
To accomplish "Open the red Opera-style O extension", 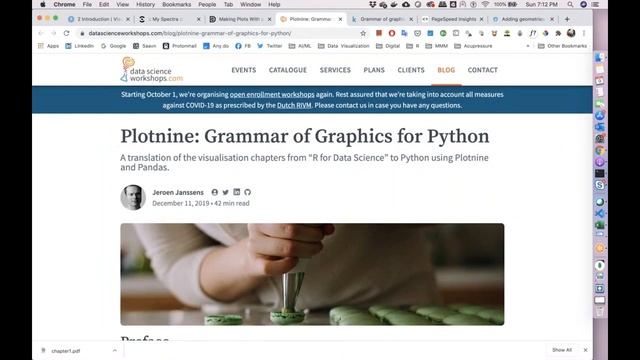I will (x=391, y=33).
